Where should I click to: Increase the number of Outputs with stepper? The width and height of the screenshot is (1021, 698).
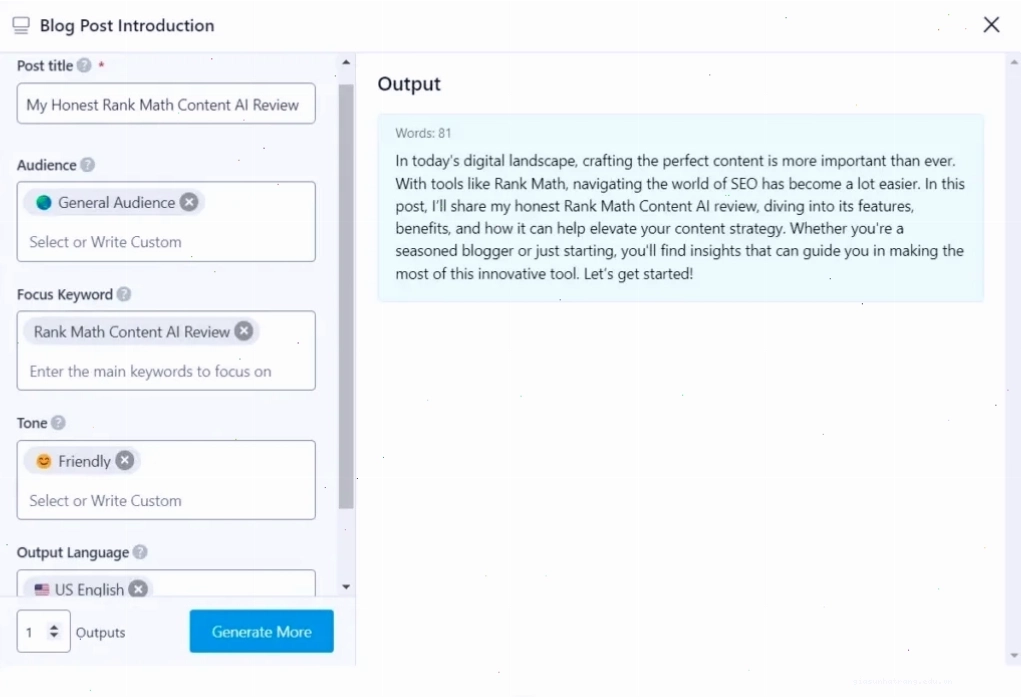[54, 627]
